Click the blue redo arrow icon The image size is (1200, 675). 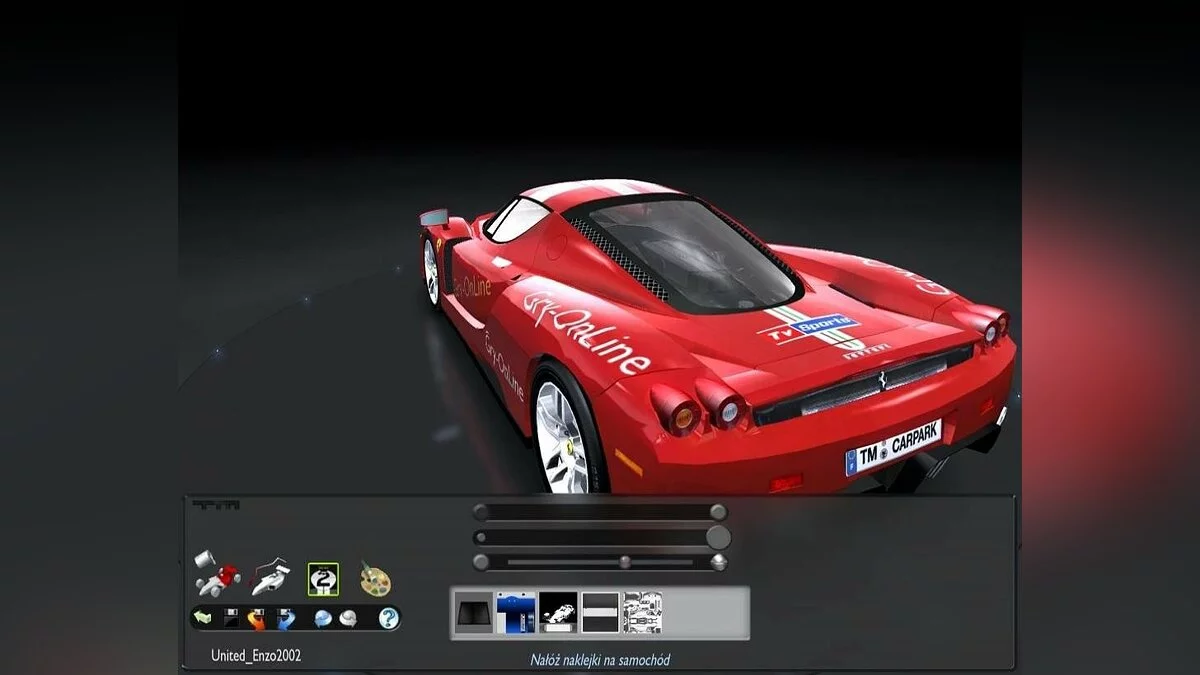(286, 619)
